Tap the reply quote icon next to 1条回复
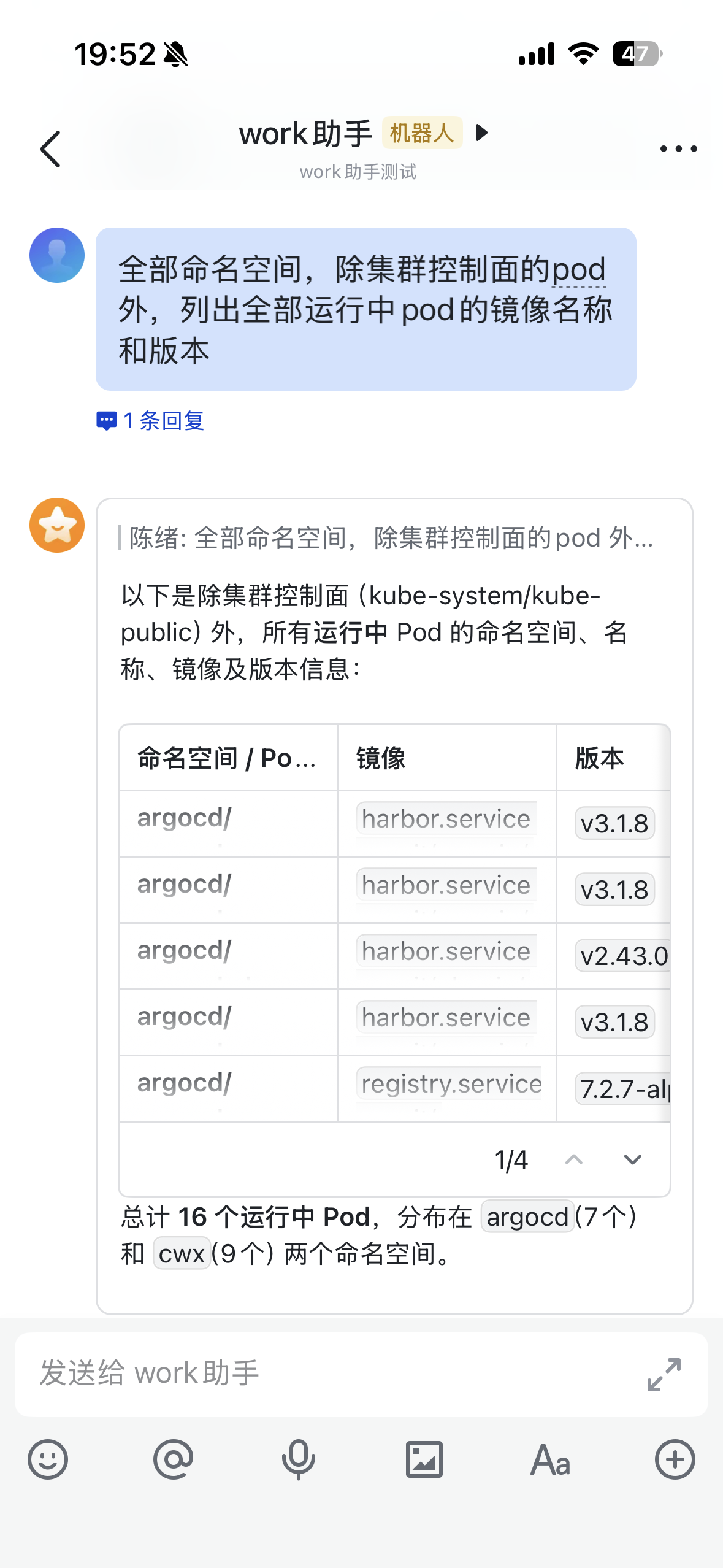The width and height of the screenshot is (723, 1568). tap(105, 420)
